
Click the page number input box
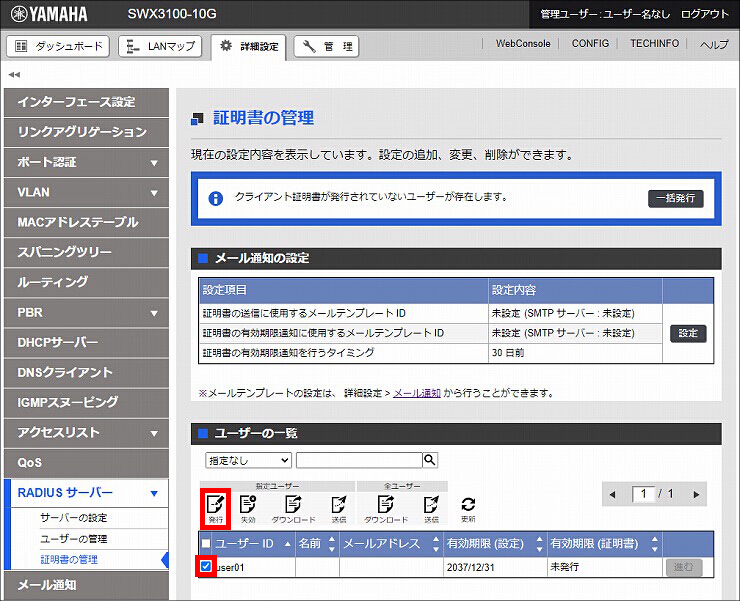coord(643,494)
